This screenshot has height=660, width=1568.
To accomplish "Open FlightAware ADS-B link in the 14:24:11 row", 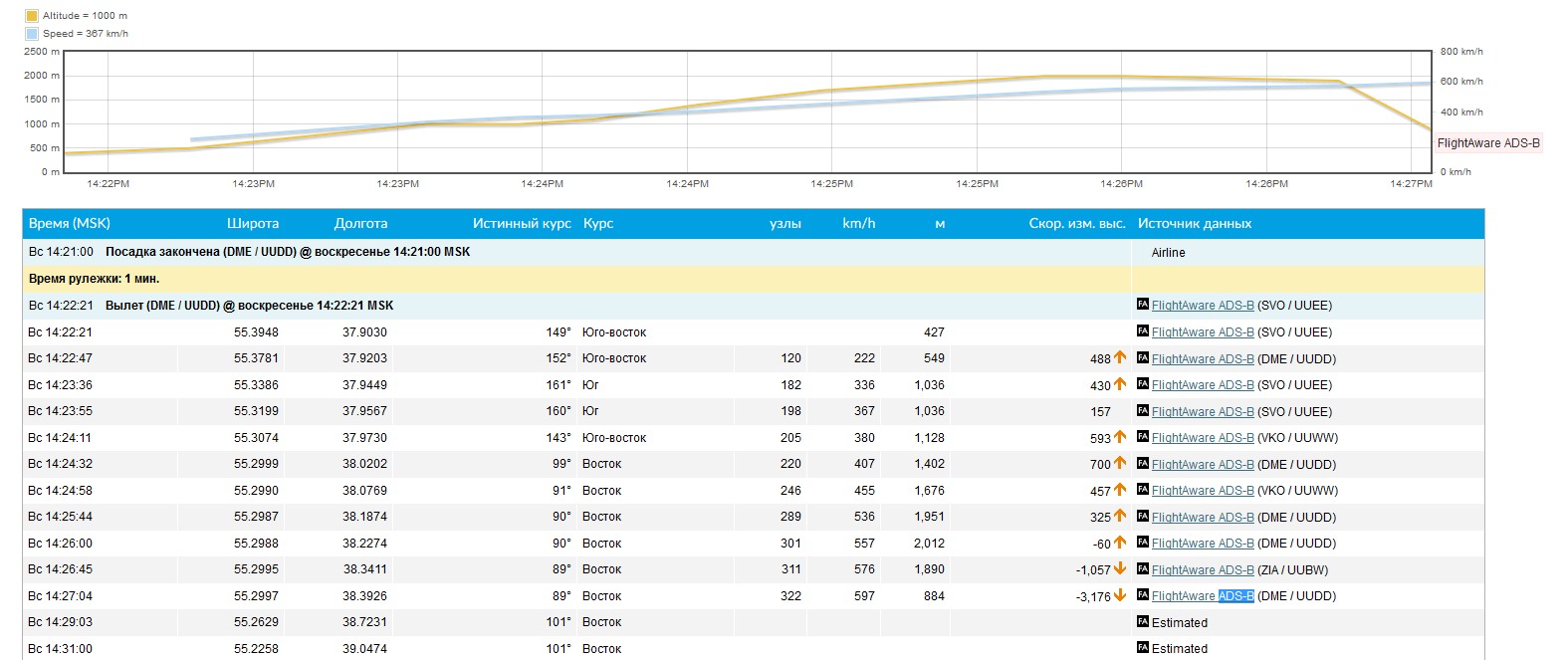I will pos(1203,438).
